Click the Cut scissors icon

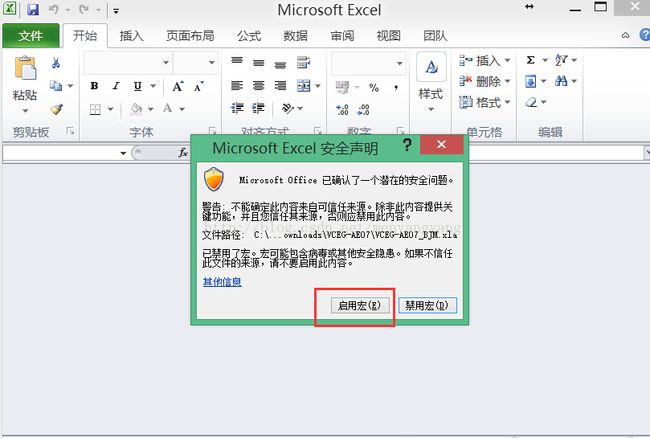click(56, 63)
